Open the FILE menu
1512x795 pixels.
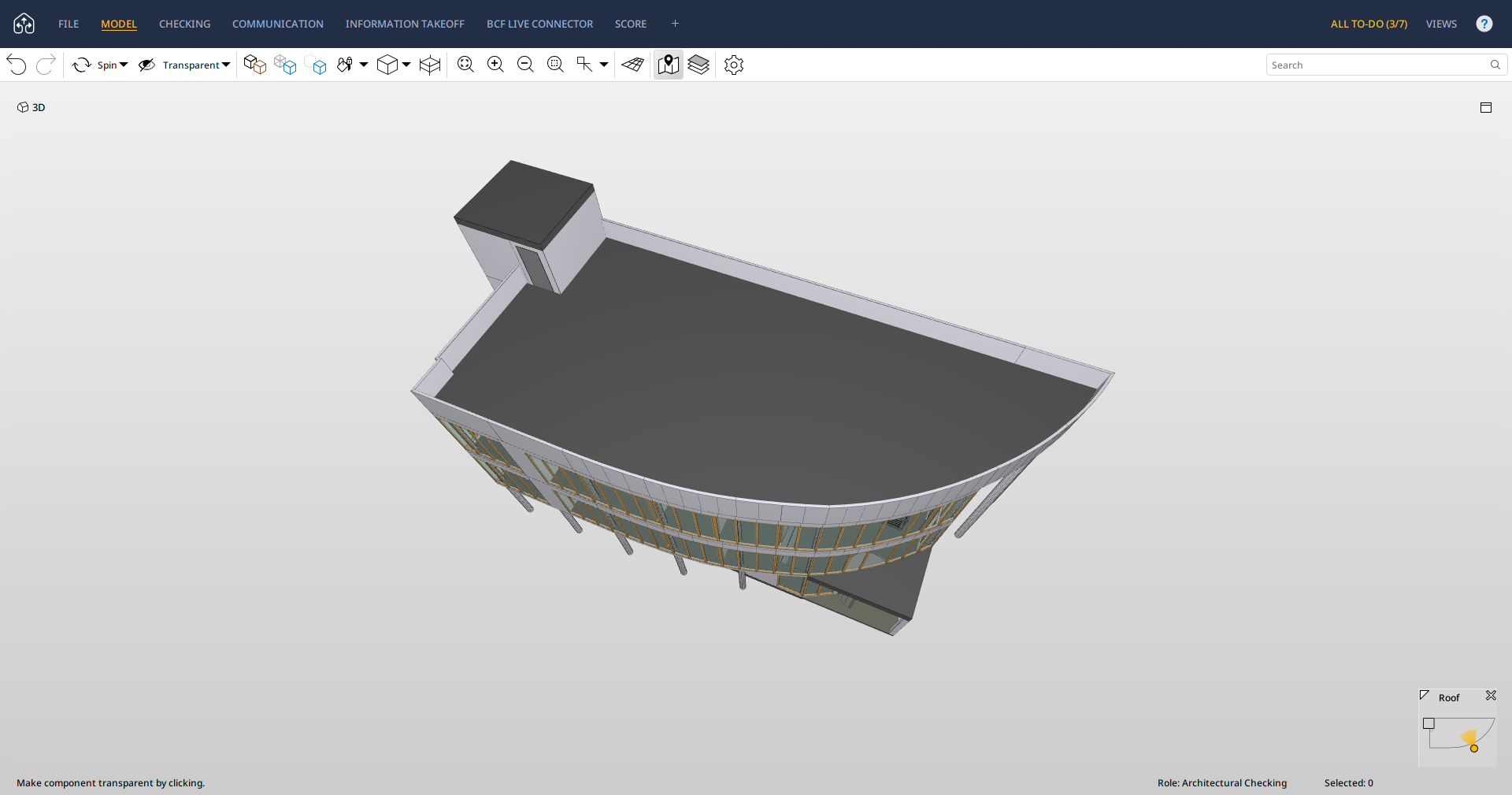pyautogui.click(x=69, y=24)
